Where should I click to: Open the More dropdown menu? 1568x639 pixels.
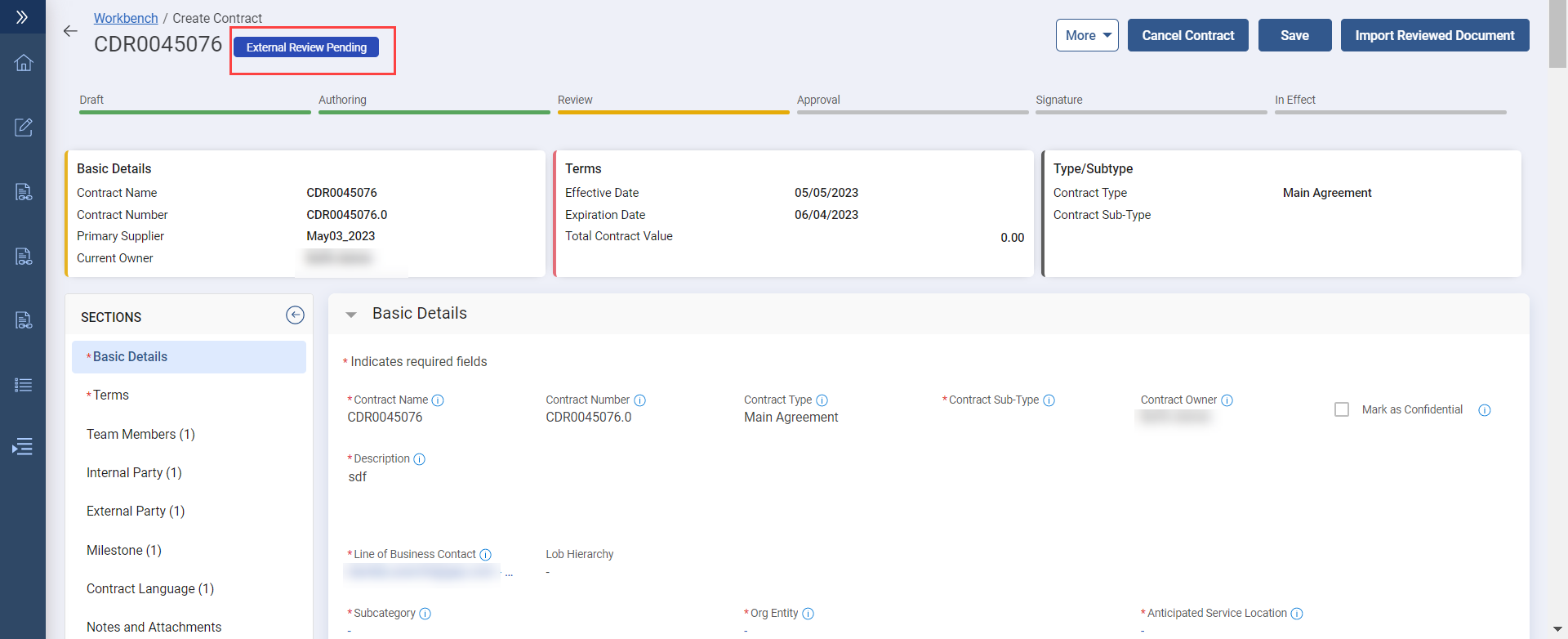[1086, 35]
